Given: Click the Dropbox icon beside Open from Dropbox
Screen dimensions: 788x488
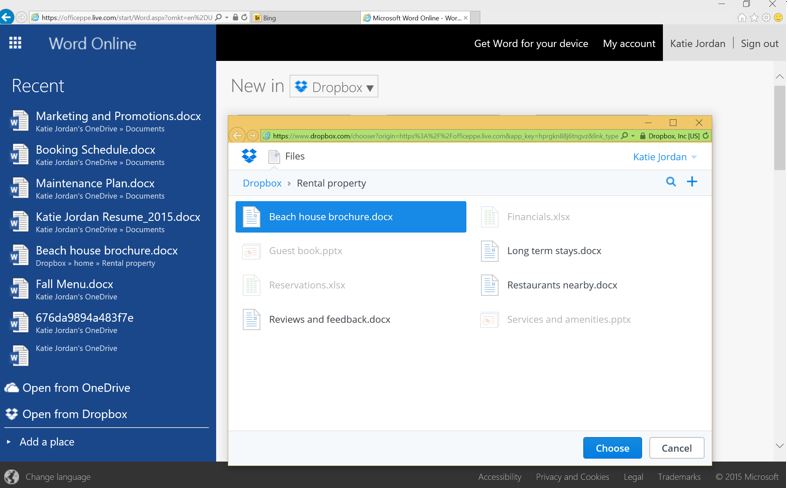Looking at the screenshot, I should pos(12,414).
